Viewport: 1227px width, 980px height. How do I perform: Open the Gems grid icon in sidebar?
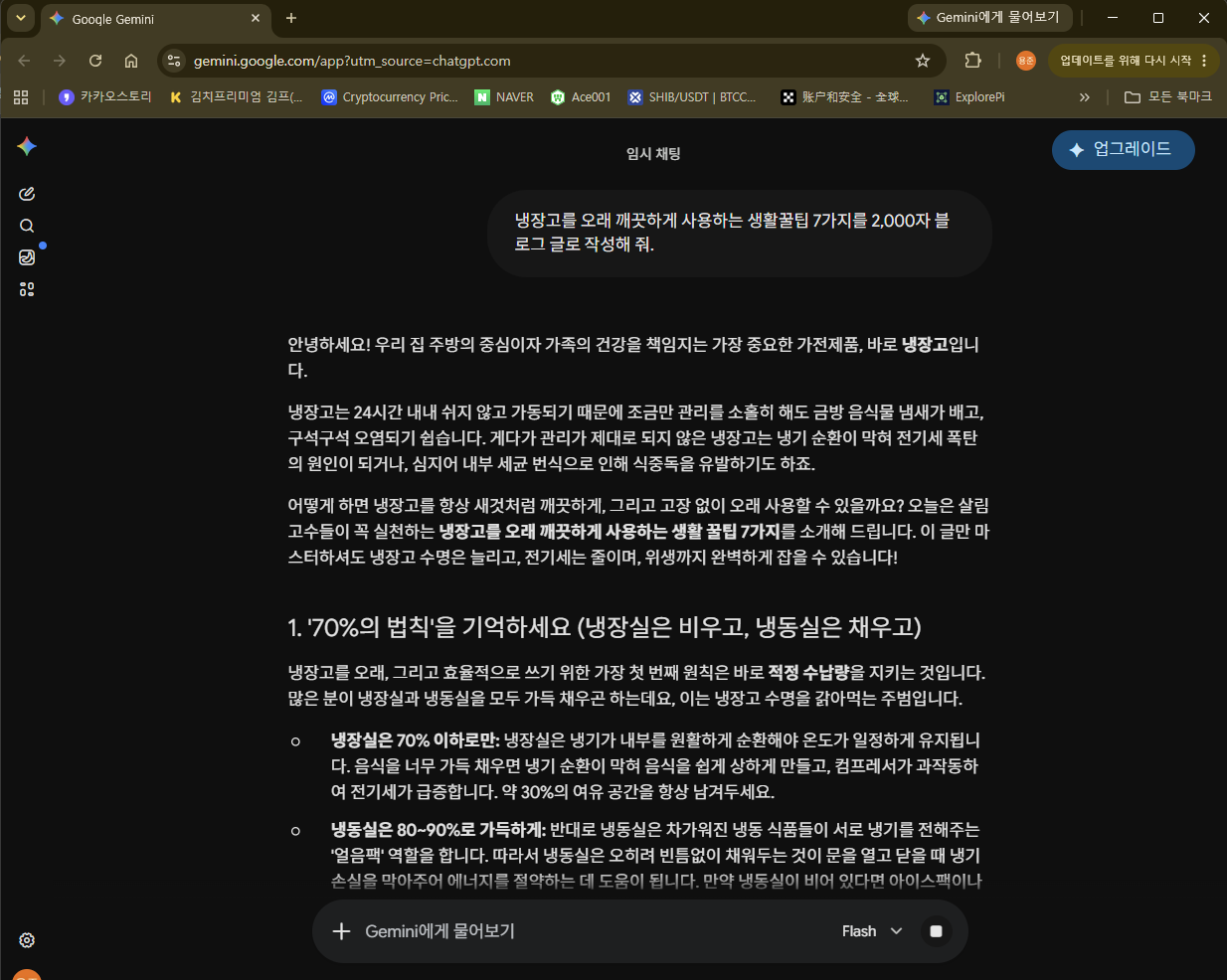tap(27, 289)
